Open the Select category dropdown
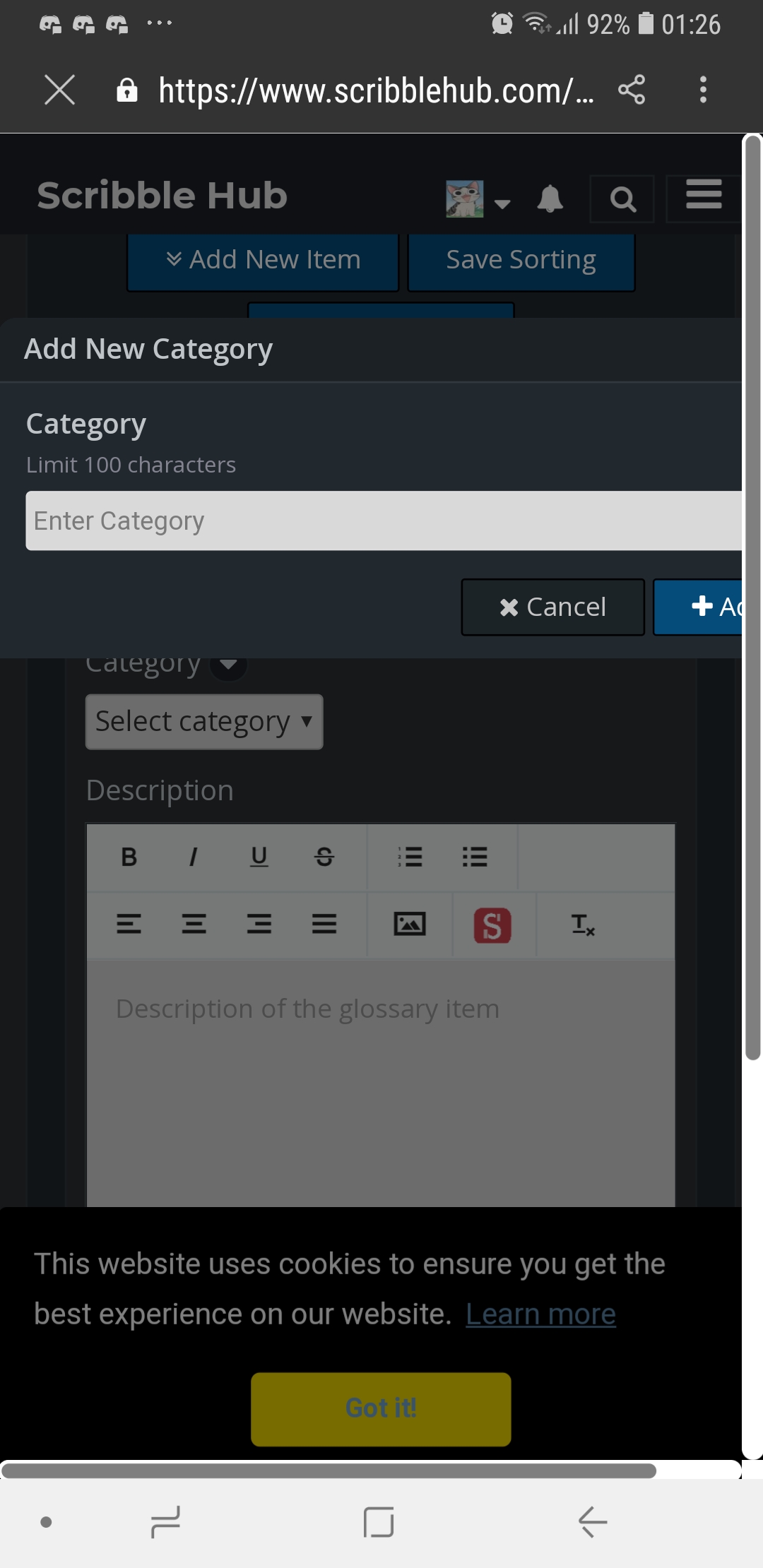Screen dimensions: 763x1568 tap(204, 722)
